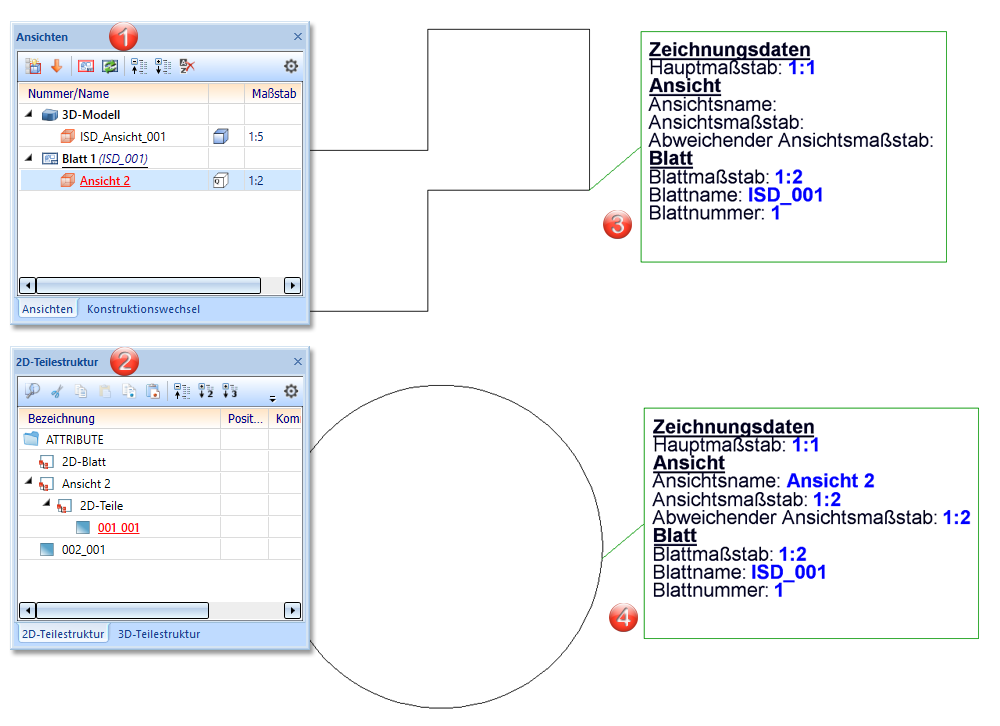Collapse Ansicht 2 node in 2D-Teilestruktur

tap(29, 482)
